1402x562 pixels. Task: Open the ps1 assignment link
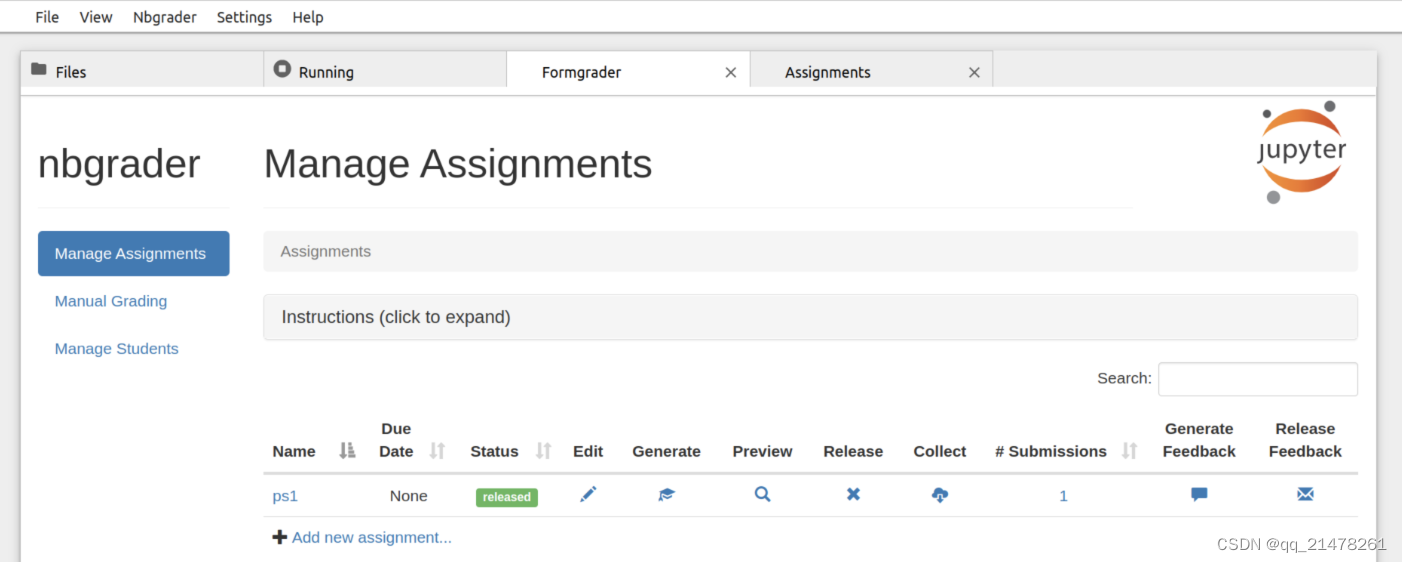click(285, 496)
